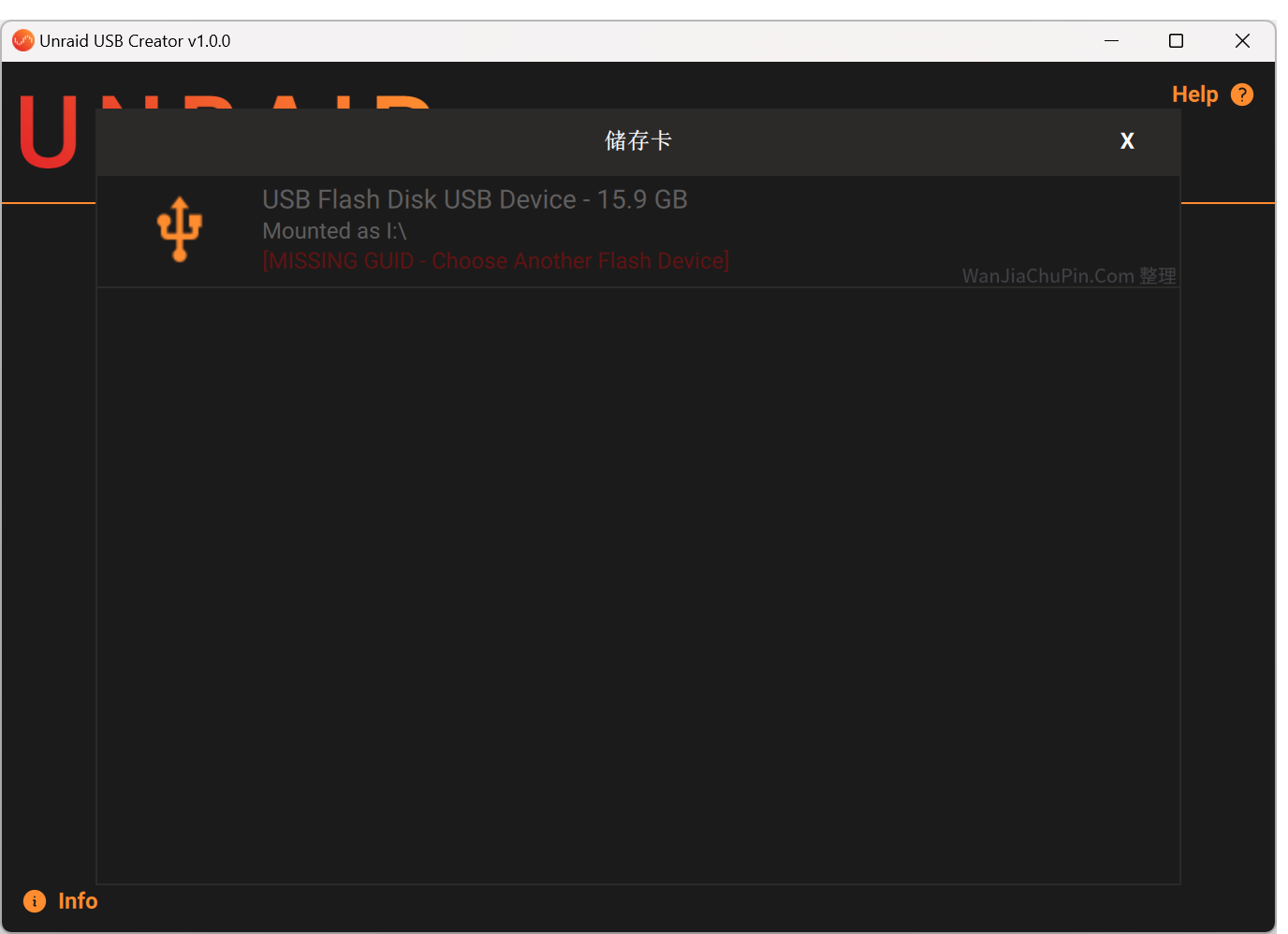Open the Info label link
1288x934 pixels.
(x=78, y=901)
